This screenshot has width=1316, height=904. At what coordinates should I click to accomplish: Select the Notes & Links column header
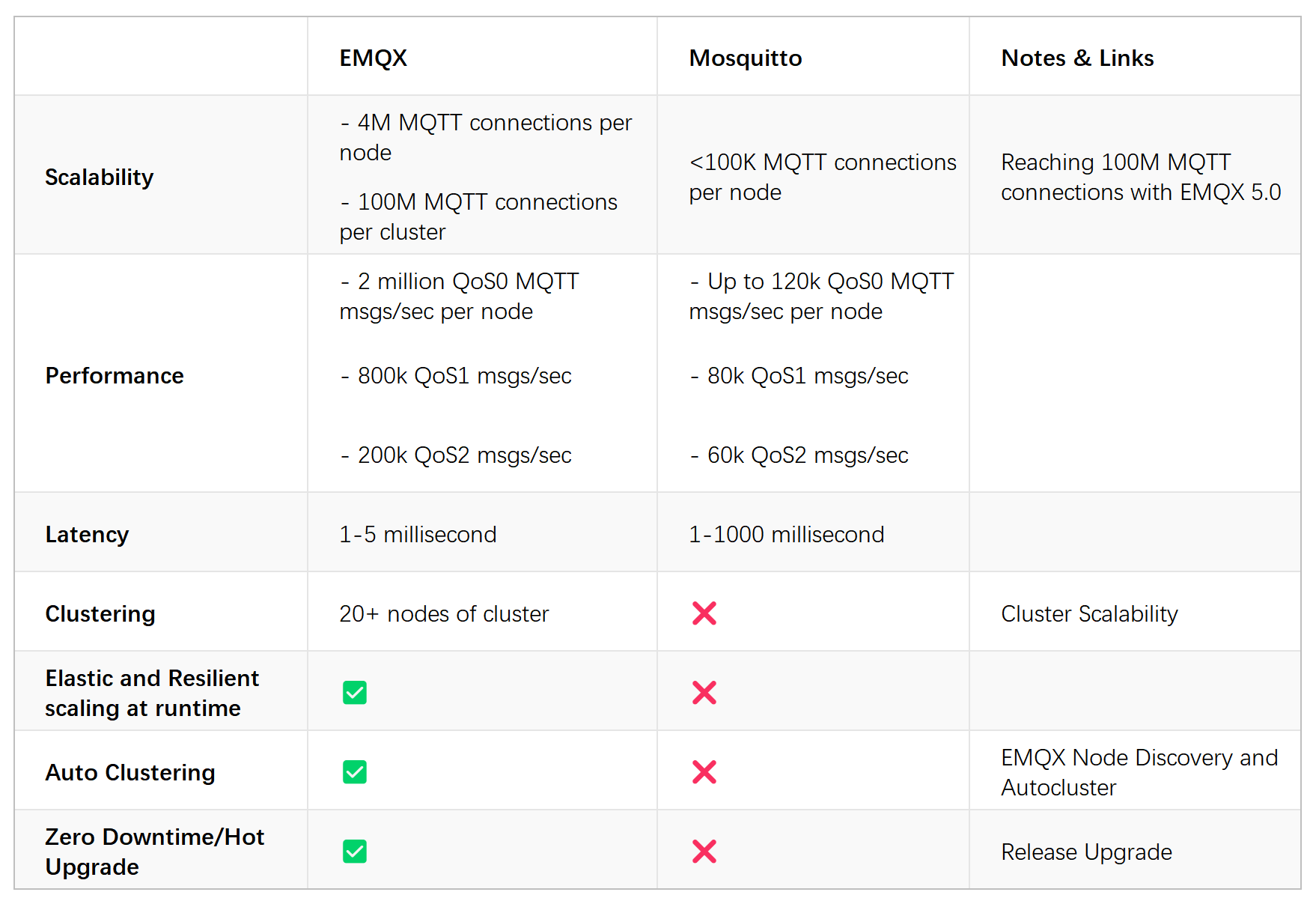click(1077, 58)
